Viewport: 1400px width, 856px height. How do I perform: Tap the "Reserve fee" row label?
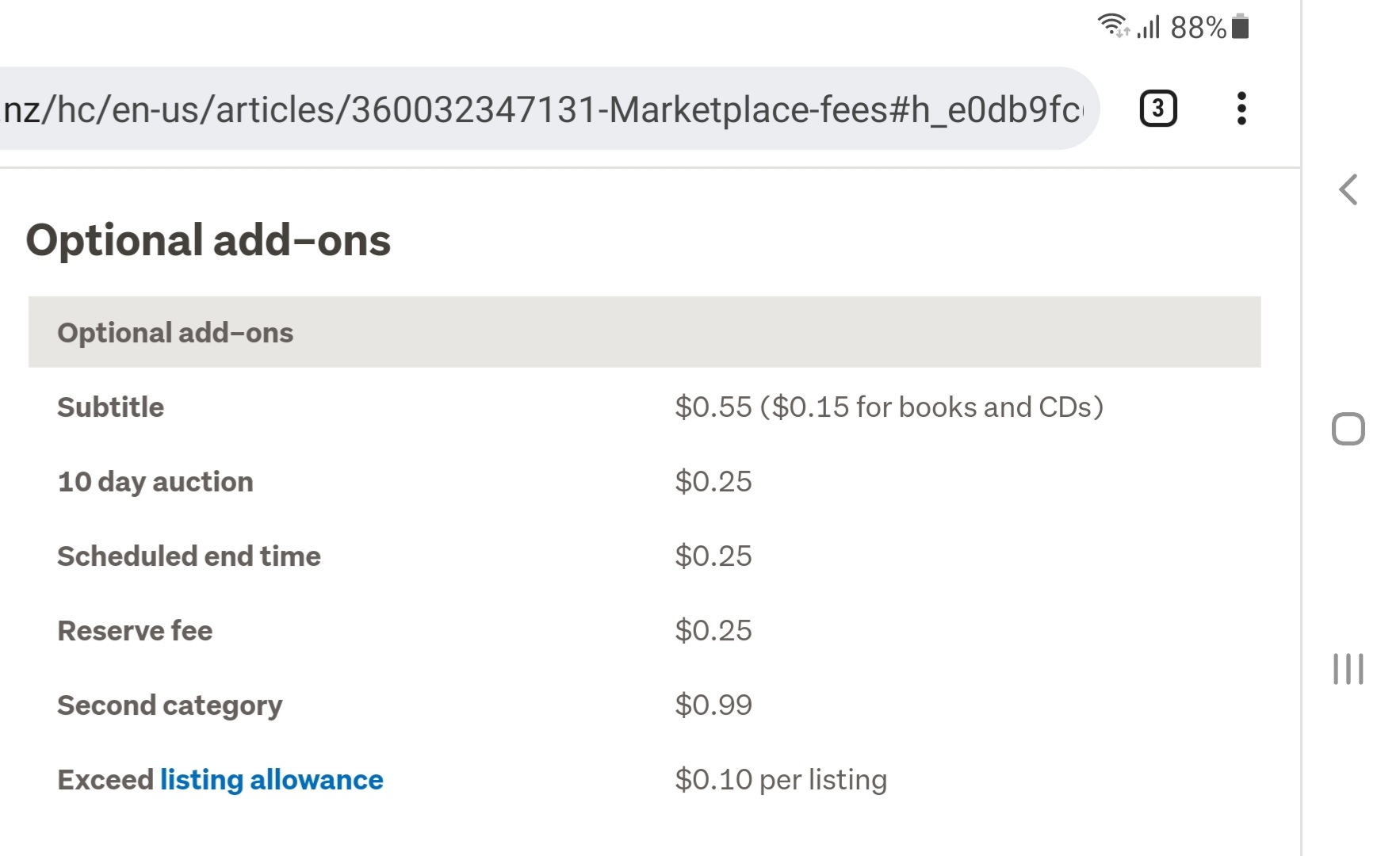135,631
